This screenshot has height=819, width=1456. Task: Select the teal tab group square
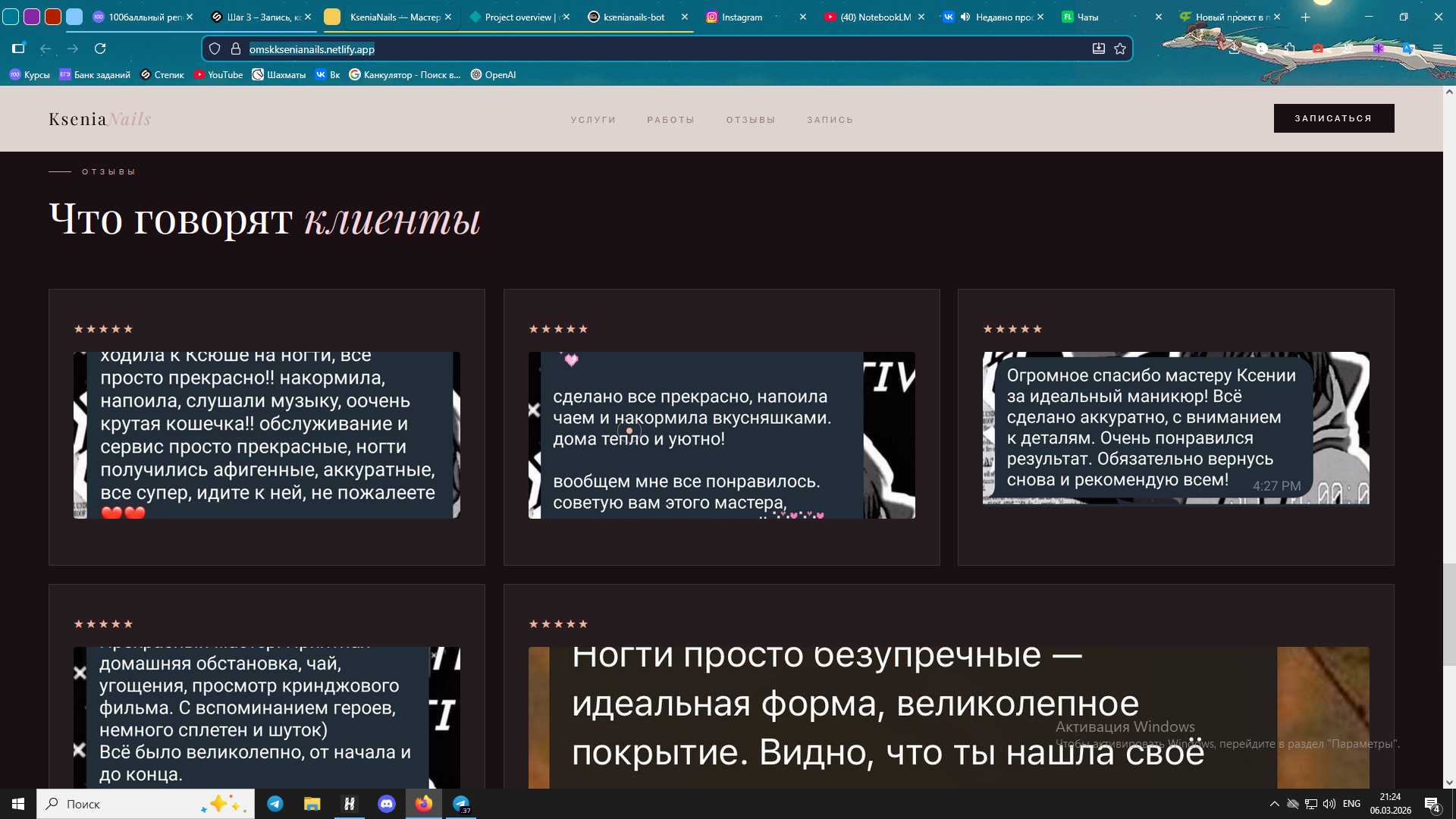11,17
